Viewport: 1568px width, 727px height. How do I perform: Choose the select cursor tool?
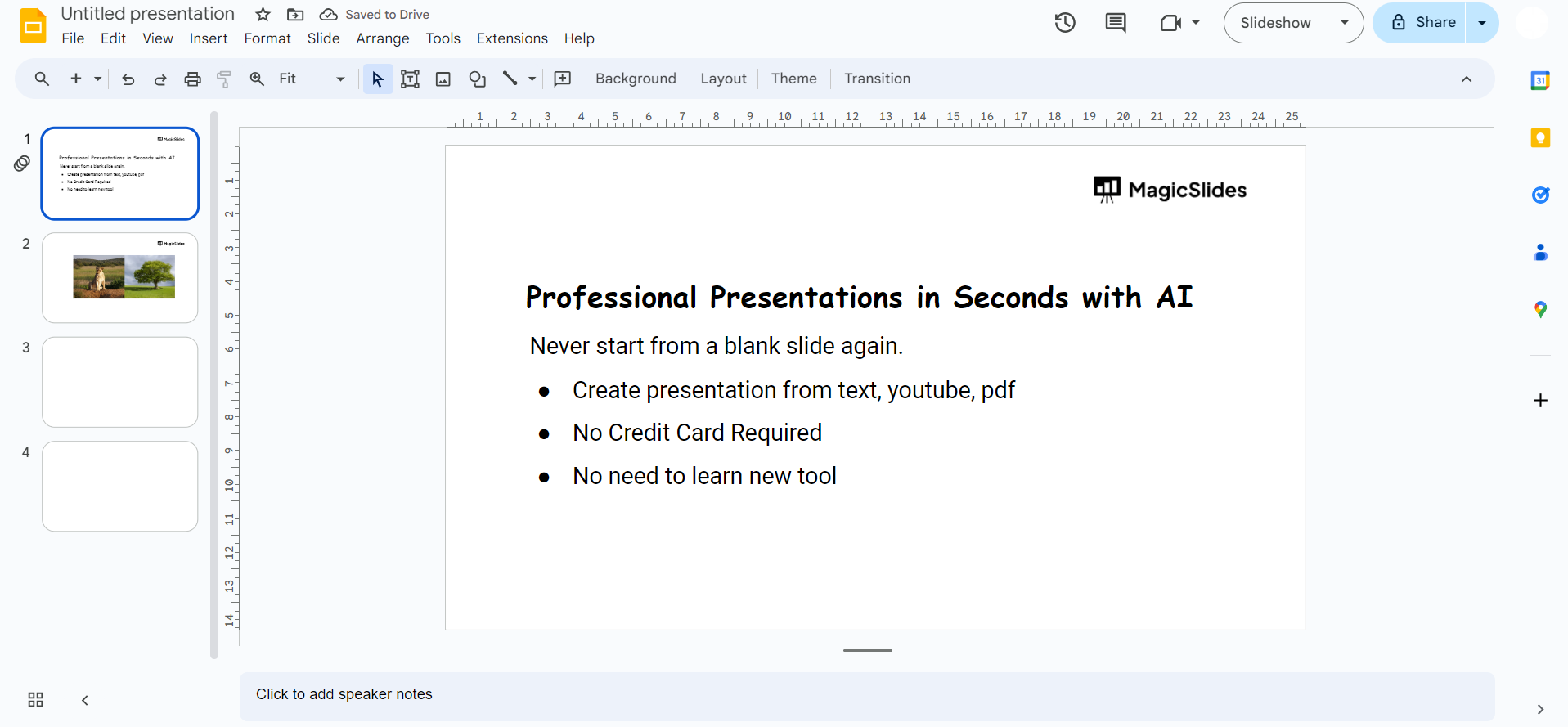[x=378, y=79]
